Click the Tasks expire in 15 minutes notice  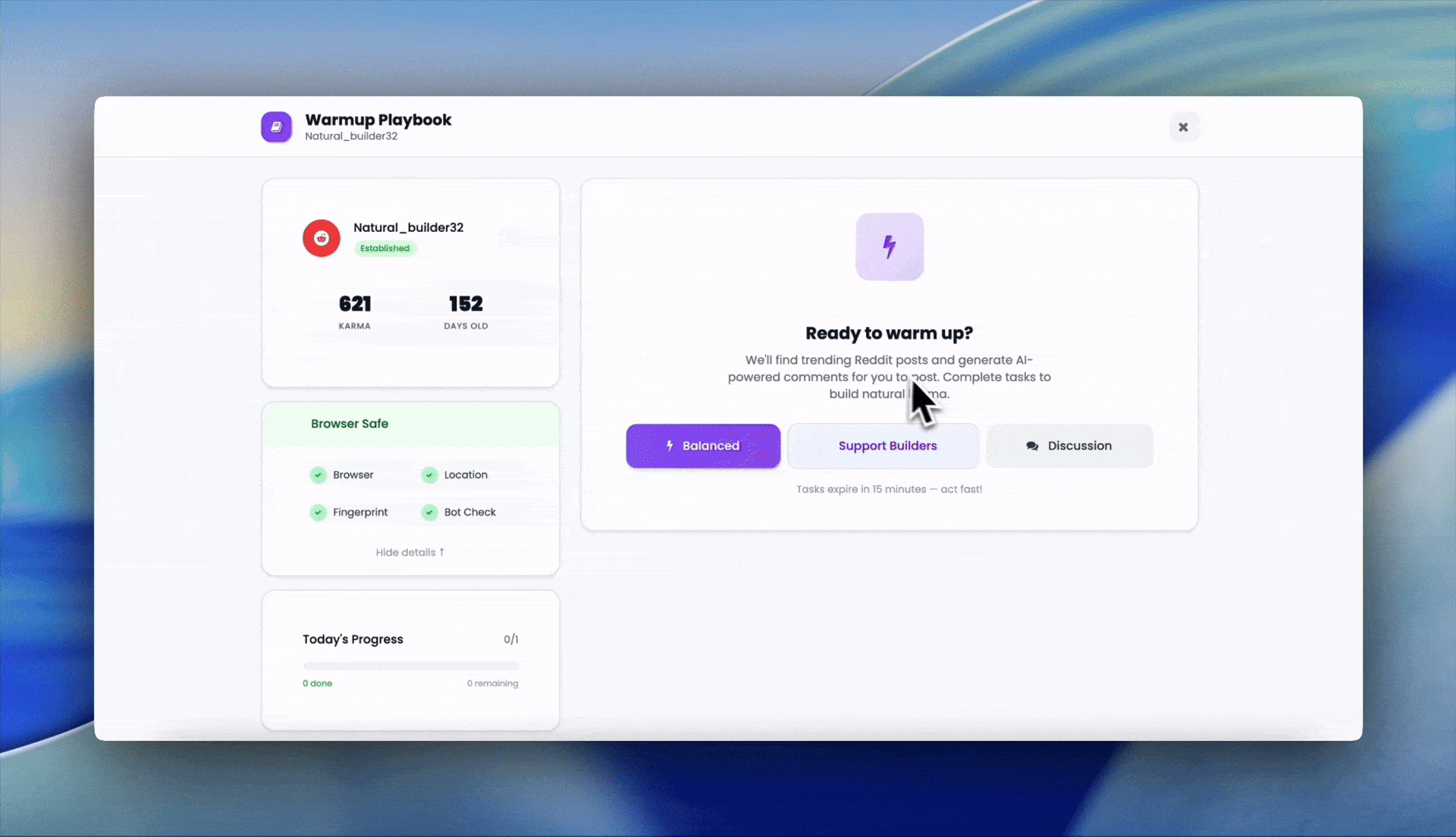[889, 489]
